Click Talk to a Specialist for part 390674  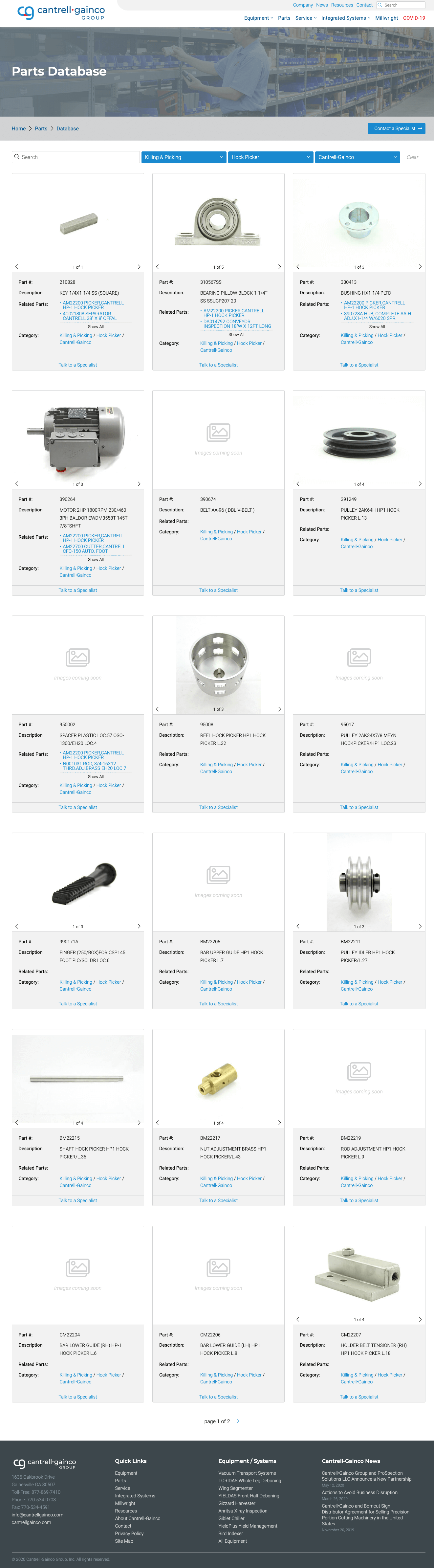(219, 591)
